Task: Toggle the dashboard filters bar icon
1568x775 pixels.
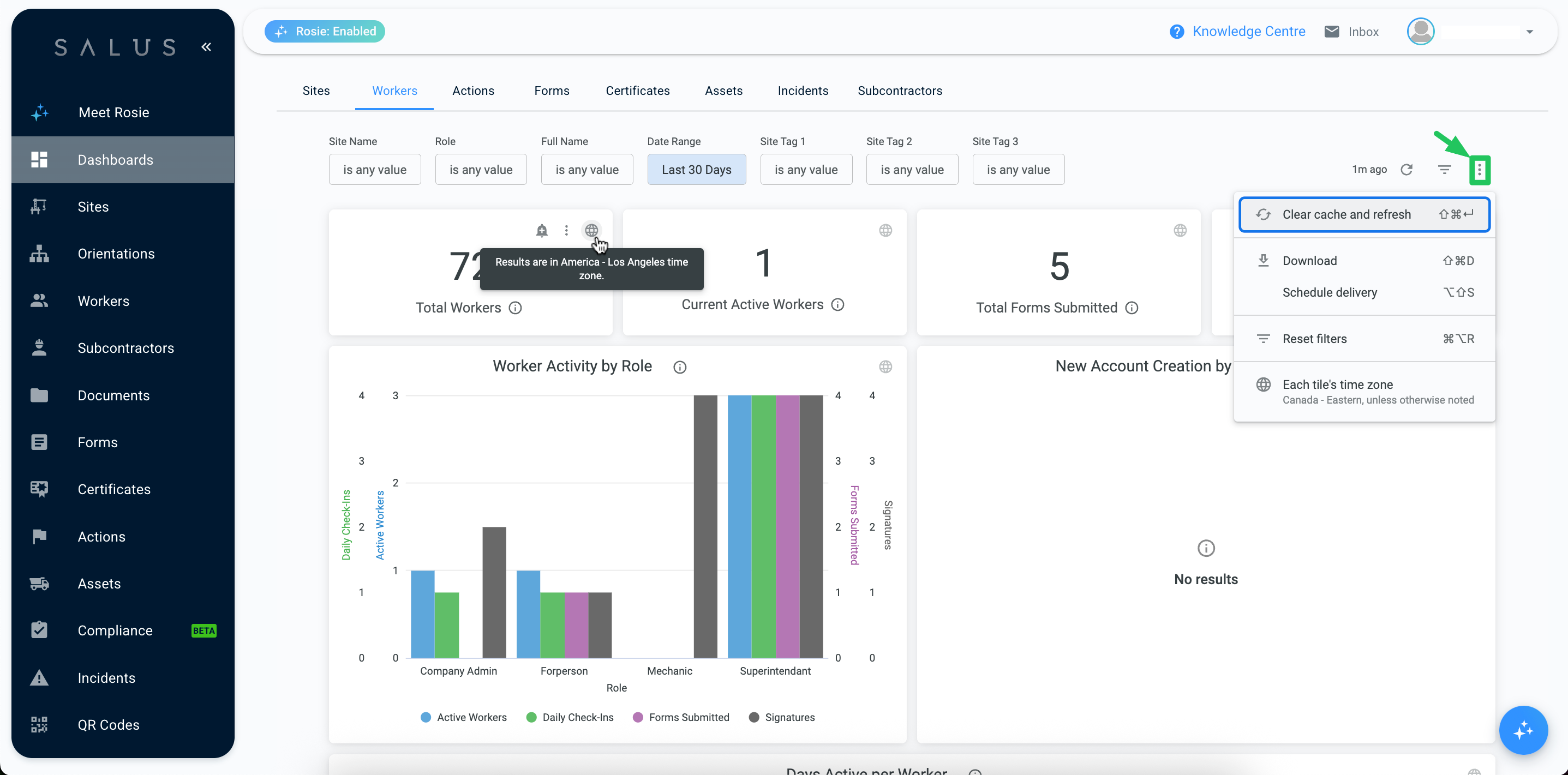Action: [x=1445, y=170]
